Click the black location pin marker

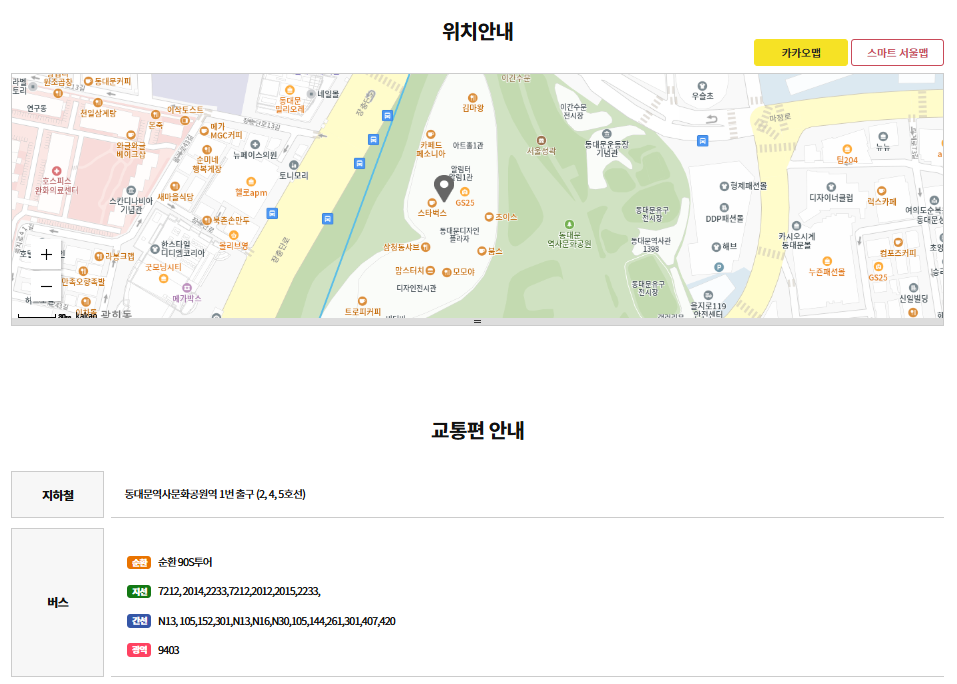(444, 185)
